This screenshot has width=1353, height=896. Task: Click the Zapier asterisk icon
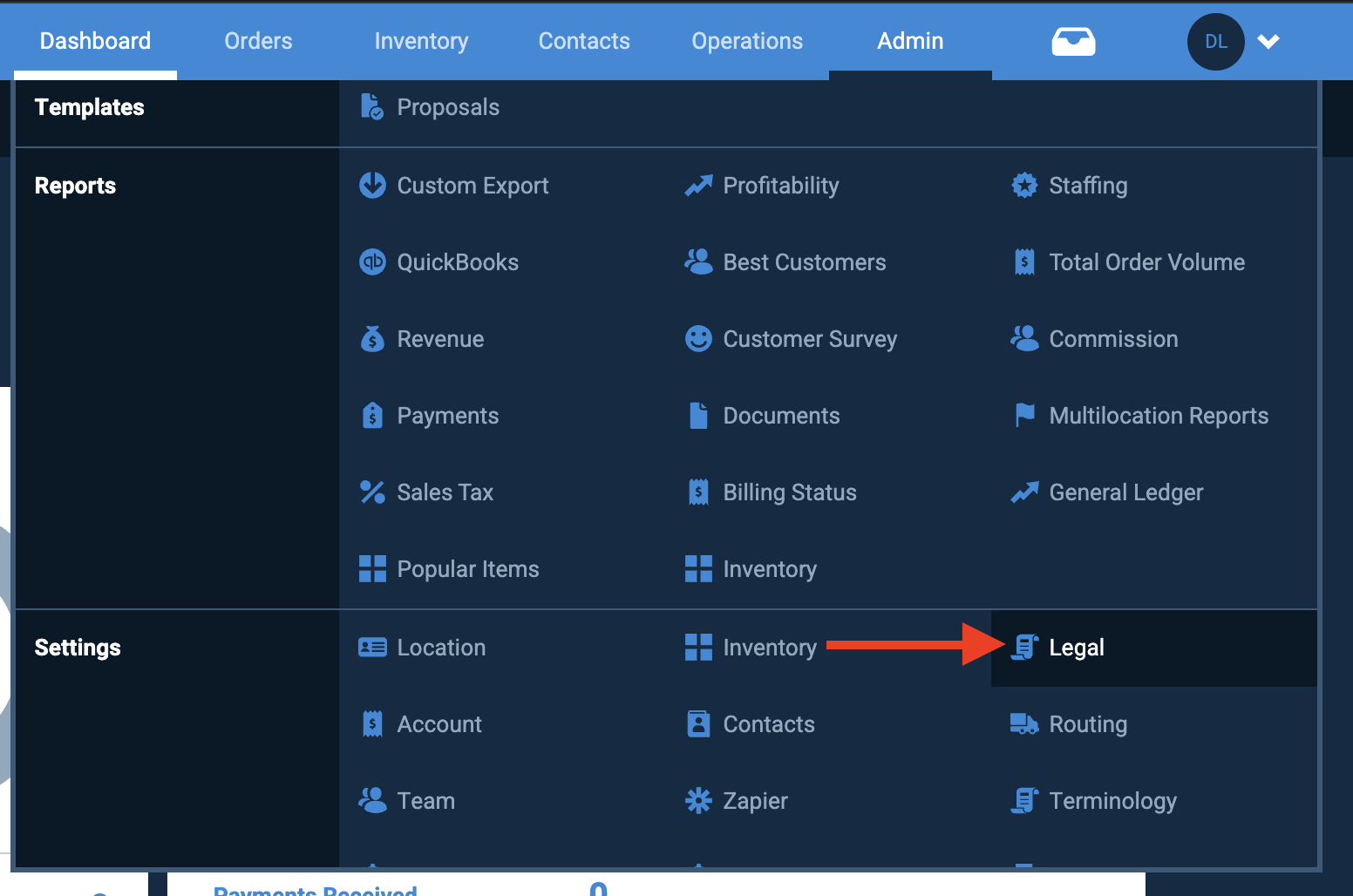[698, 800]
